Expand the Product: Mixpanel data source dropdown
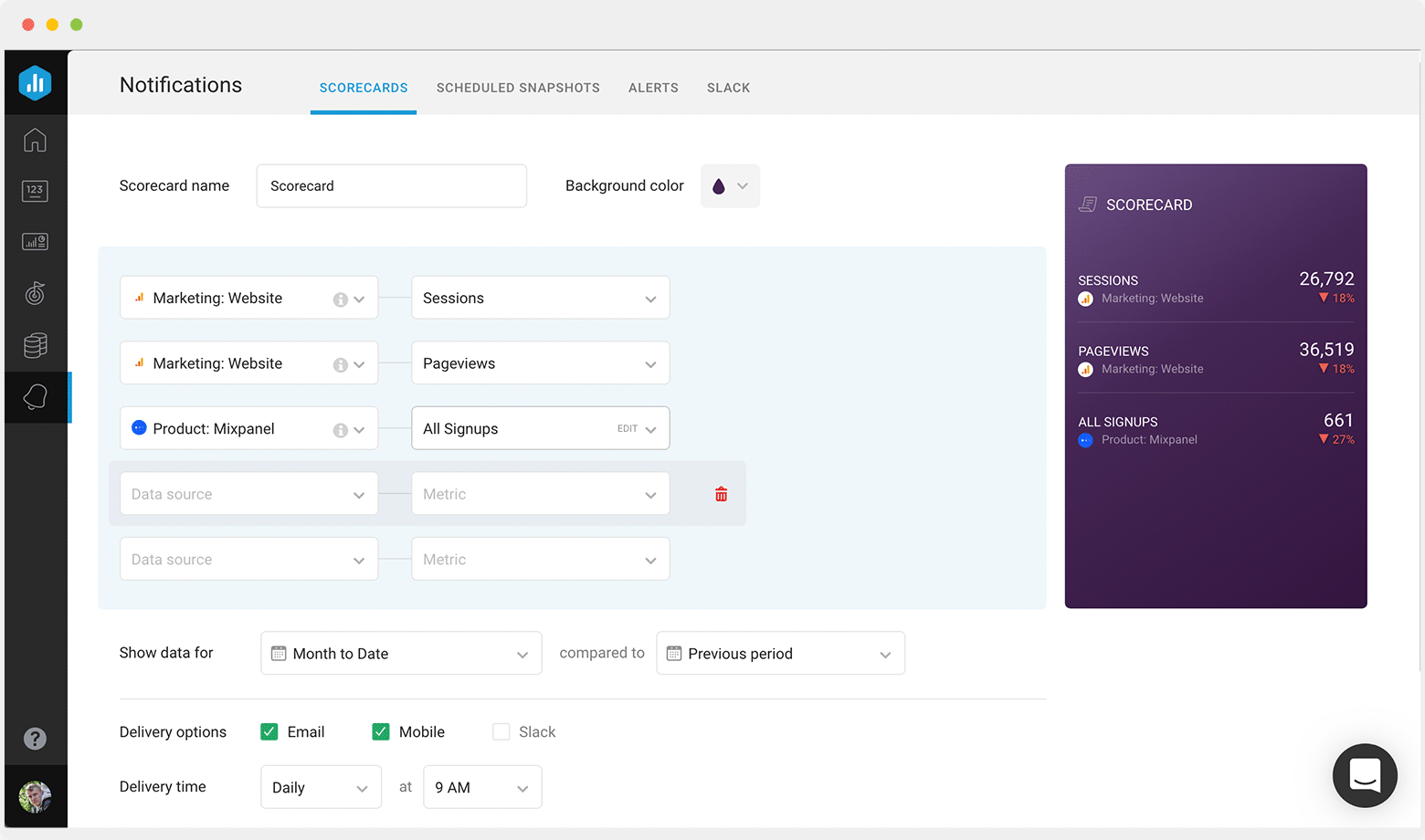Image resolution: width=1425 pixels, height=840 pixels. click(x=248, y=428)
